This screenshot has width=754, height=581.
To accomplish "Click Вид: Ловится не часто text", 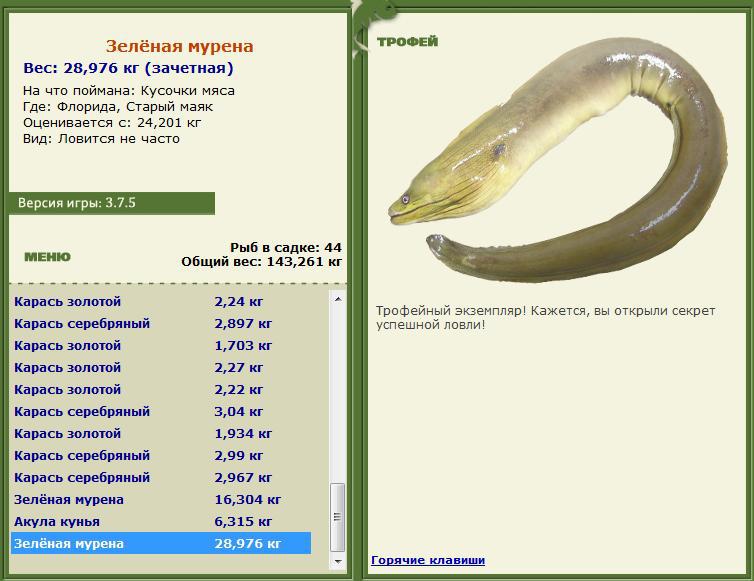I will [101, 139].
